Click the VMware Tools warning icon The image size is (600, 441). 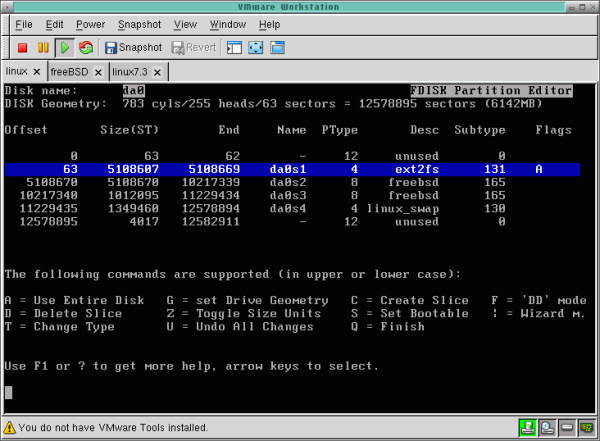tap(10, 428)
